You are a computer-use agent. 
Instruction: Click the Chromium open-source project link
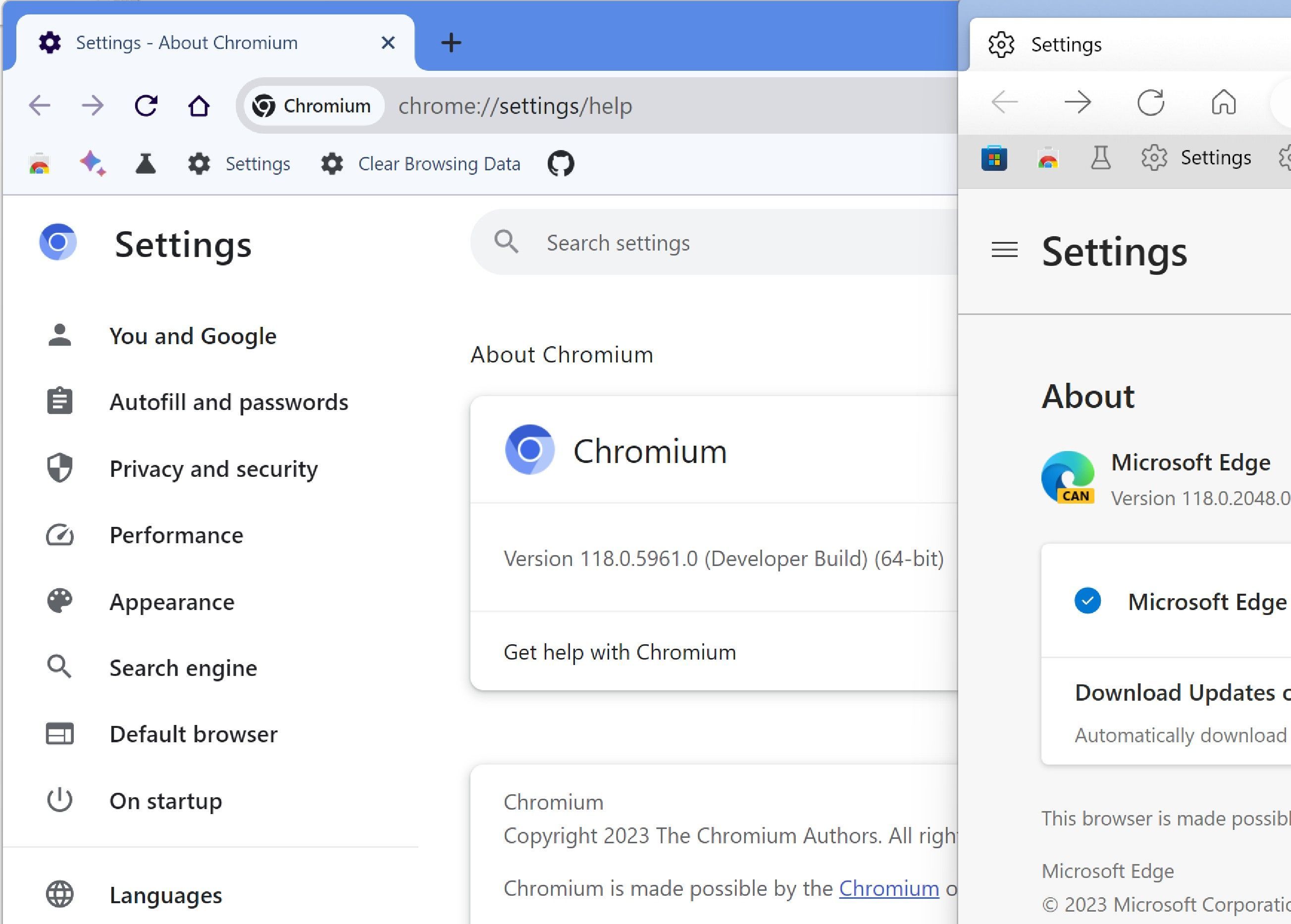(889, 888)
